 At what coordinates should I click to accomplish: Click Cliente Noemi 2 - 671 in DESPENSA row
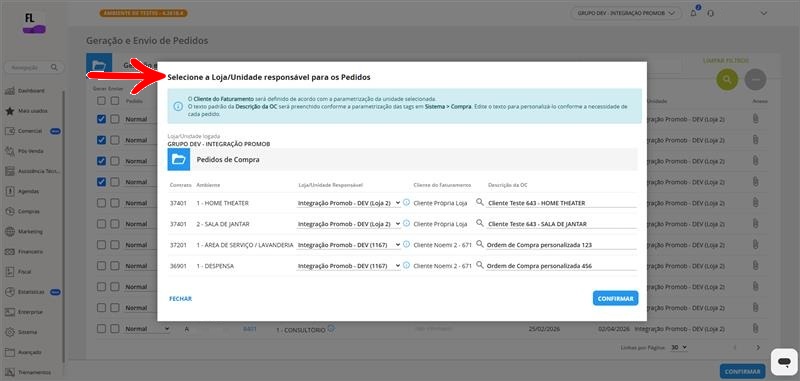442,266
